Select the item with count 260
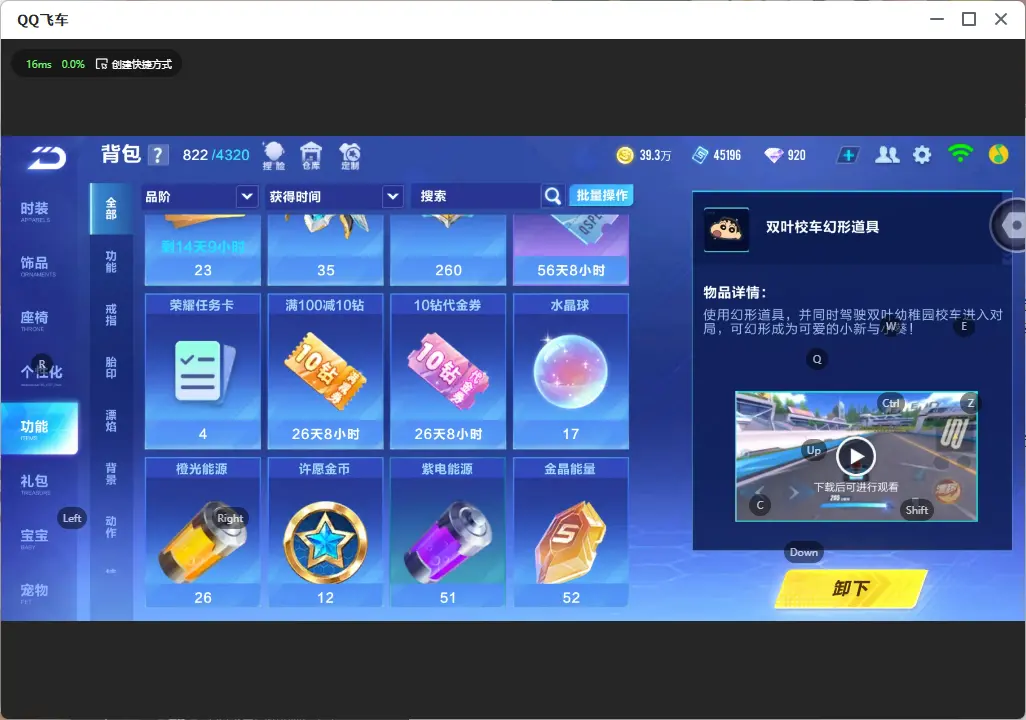This screenshot has height=720, width=1026. pos(448,249)
